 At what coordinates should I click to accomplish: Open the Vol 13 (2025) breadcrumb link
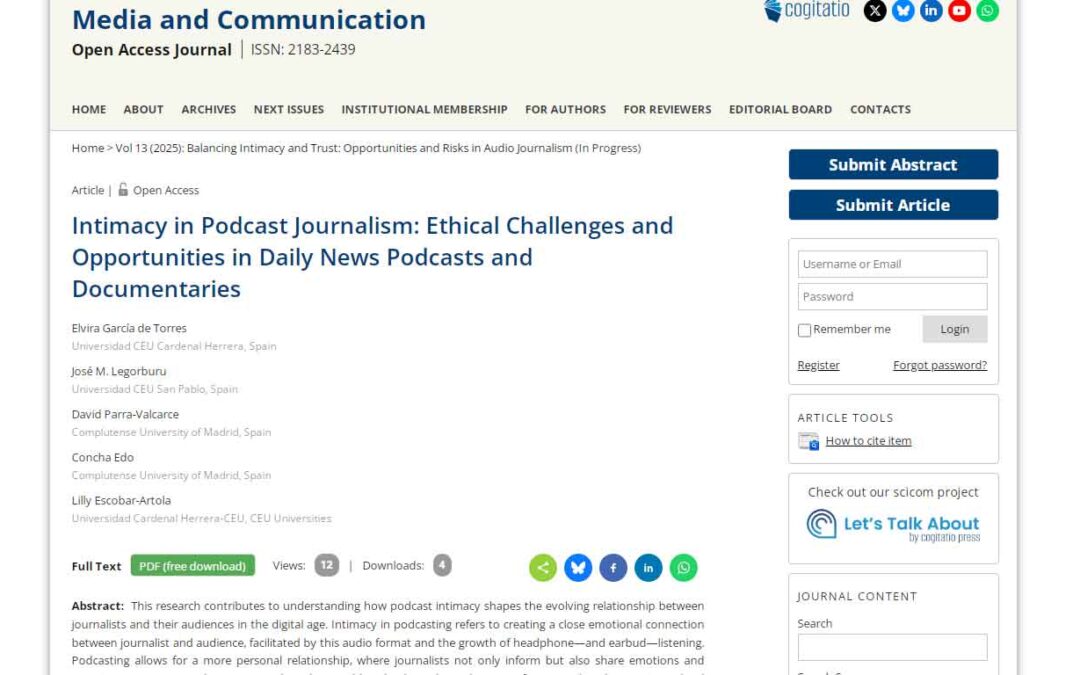[378, 148]
